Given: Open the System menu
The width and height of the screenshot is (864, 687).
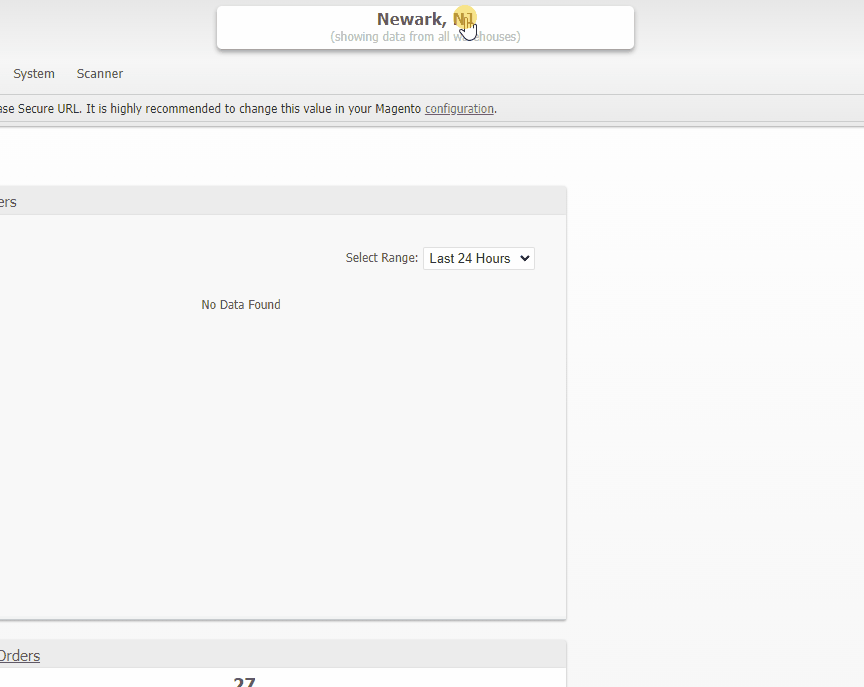Looking at the screenshot, I should pyautogui.click(x=34, y=74).
